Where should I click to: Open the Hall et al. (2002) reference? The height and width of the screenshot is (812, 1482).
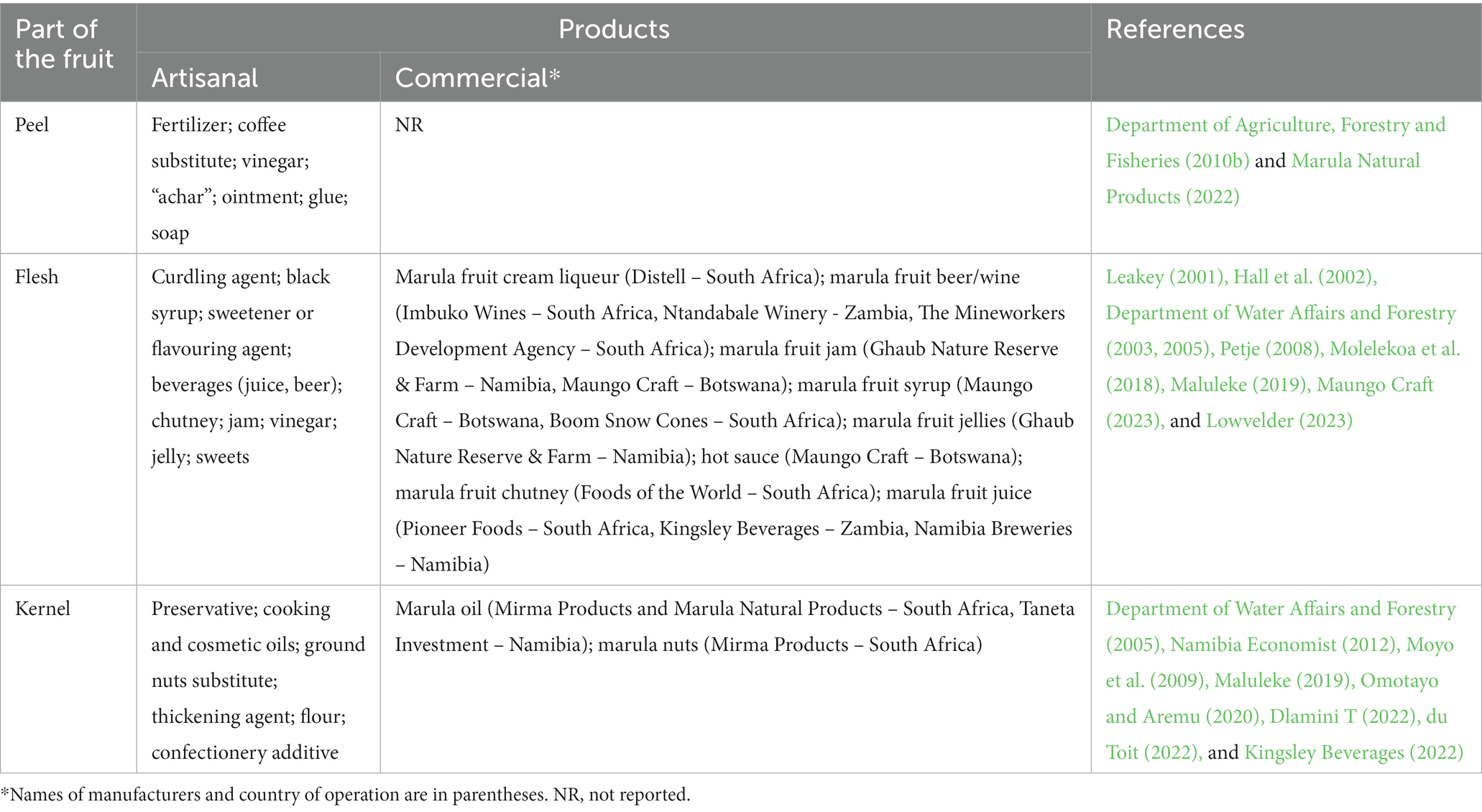pos(1304,277)
